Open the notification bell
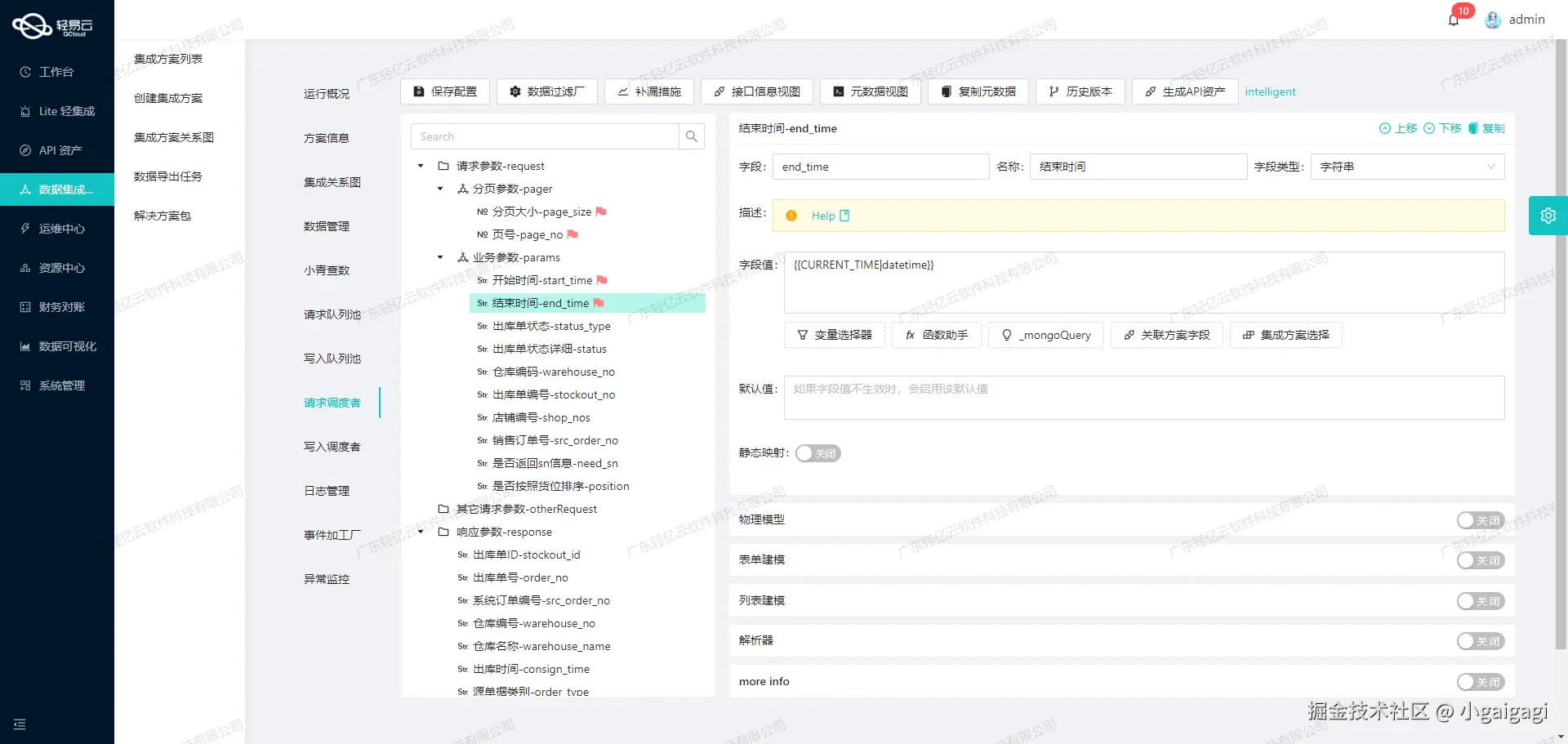Image resolution: width=1568 pixels, height=744 pixels. [1454, 19]
